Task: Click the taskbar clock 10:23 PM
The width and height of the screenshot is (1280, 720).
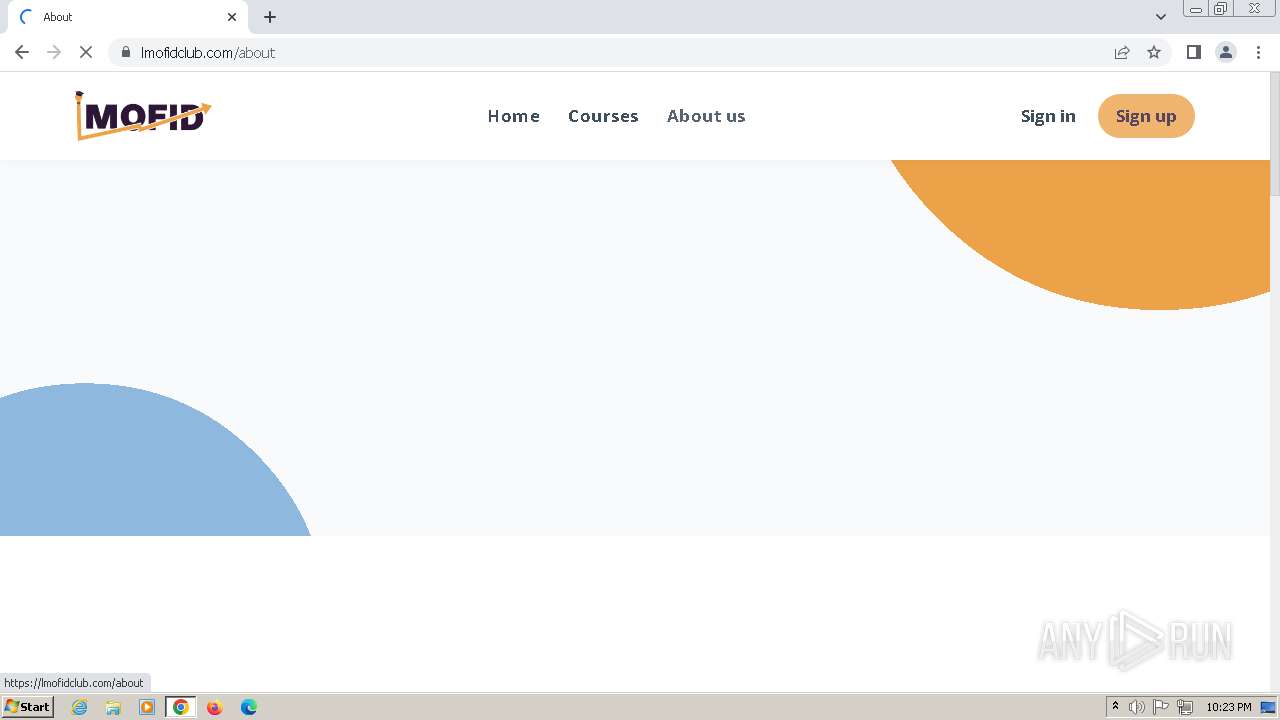Action: tap(1228, 707)
